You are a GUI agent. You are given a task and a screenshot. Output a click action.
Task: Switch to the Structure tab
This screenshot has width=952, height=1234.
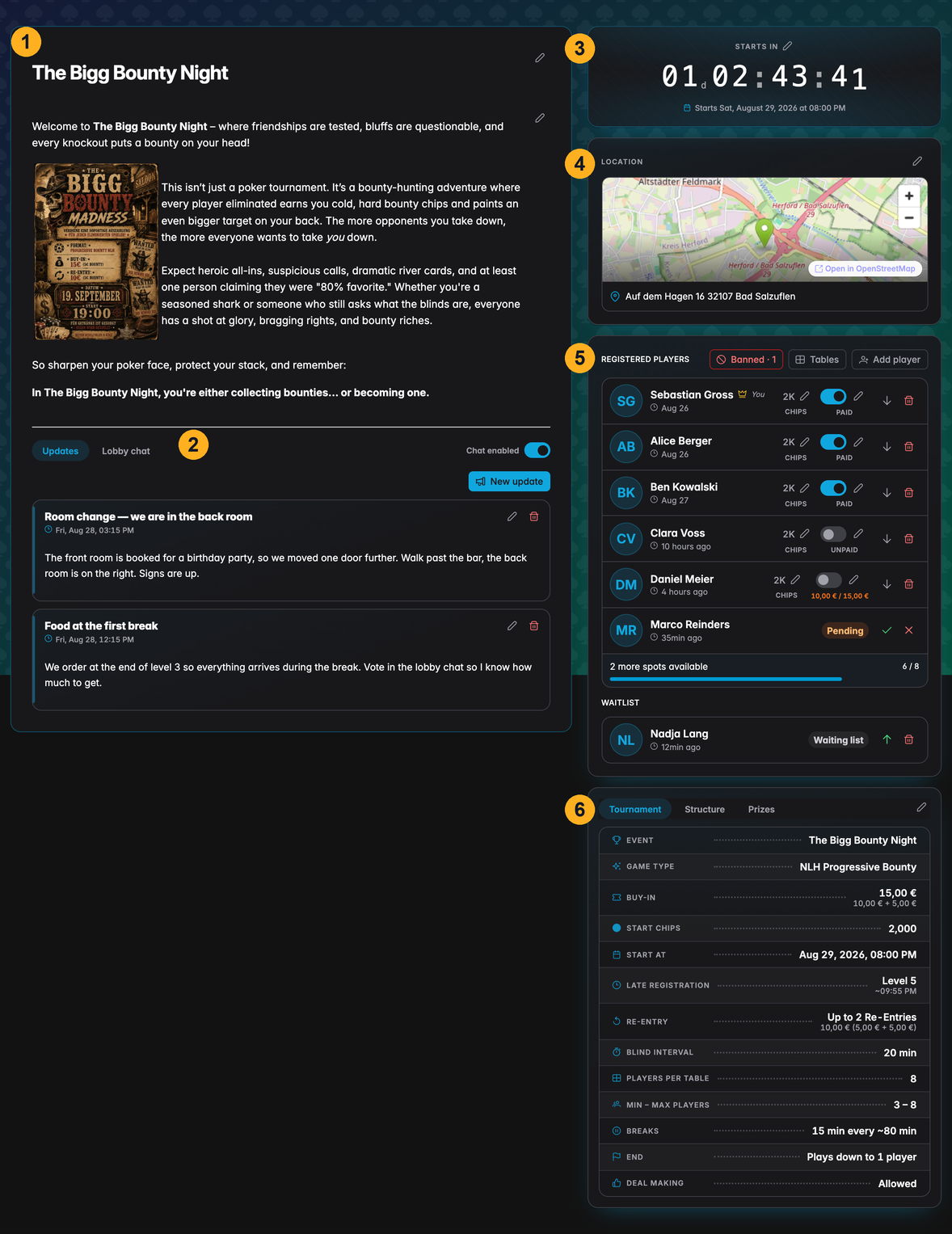[705, 809]
